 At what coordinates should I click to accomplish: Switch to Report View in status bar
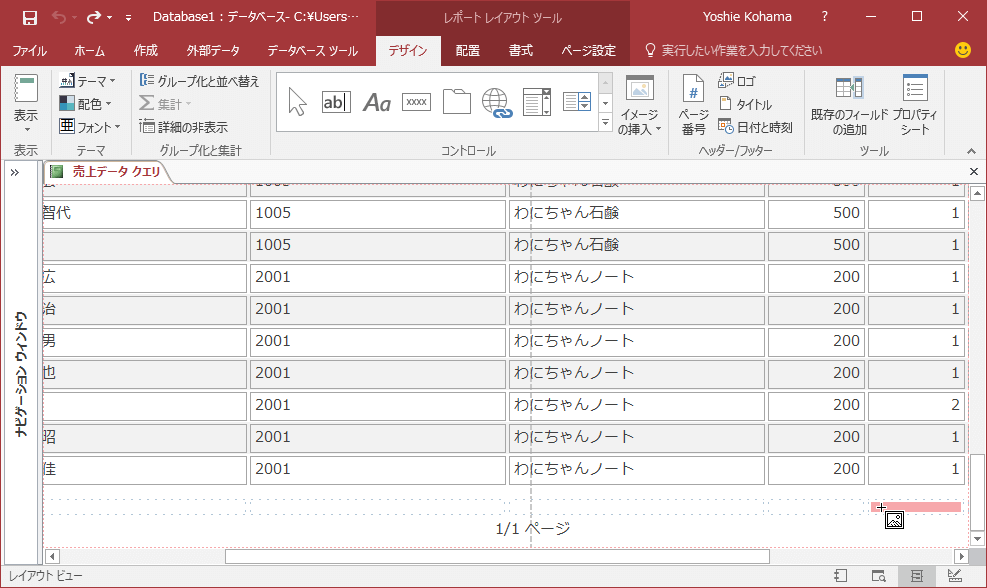pos(841,575)
